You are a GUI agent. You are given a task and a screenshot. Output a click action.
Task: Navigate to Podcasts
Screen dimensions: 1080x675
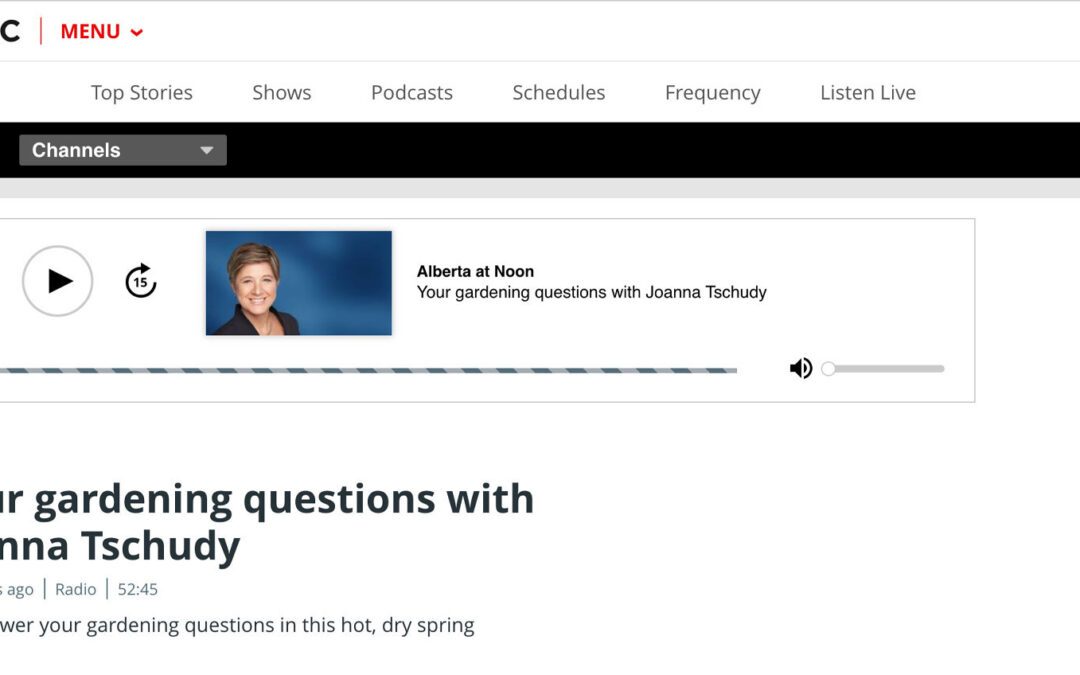click(411, 92)
